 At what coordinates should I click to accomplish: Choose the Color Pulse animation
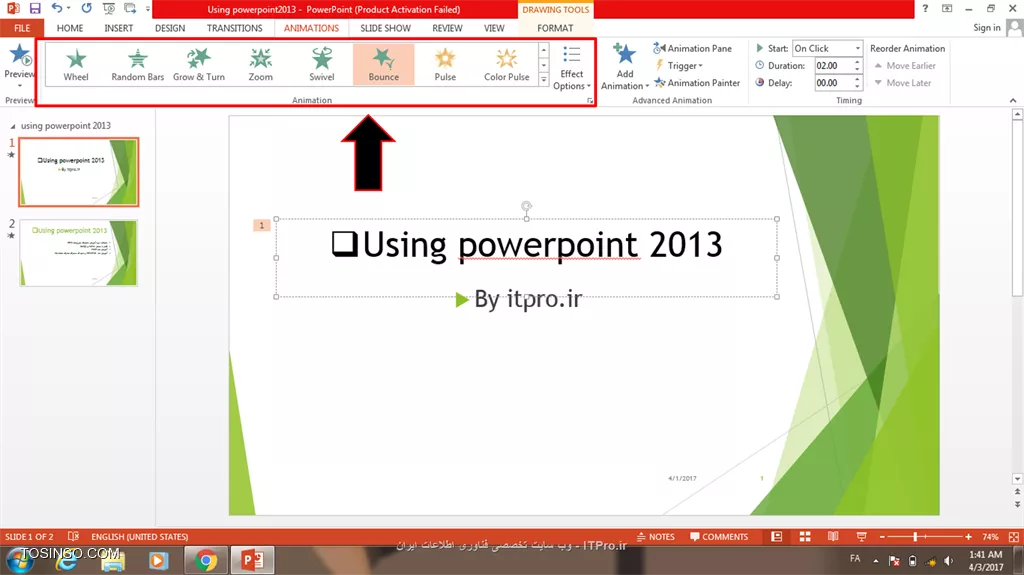(x=506, y=65)
